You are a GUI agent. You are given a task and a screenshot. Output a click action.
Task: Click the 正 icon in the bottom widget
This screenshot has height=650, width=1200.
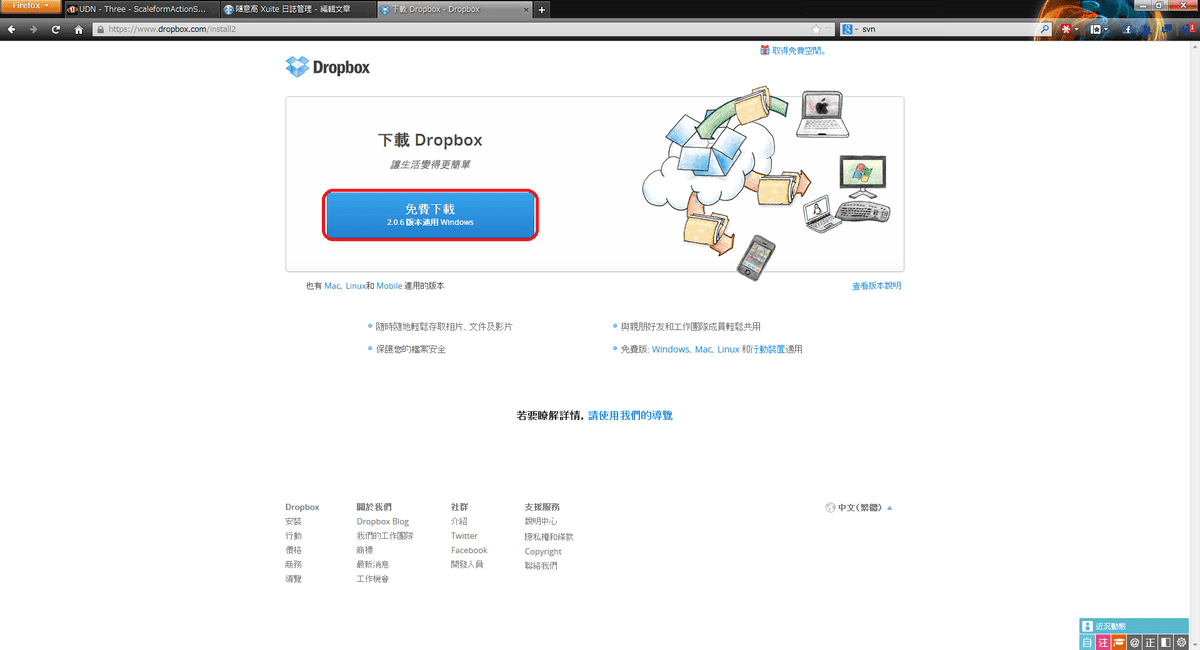click(1150, 641)
